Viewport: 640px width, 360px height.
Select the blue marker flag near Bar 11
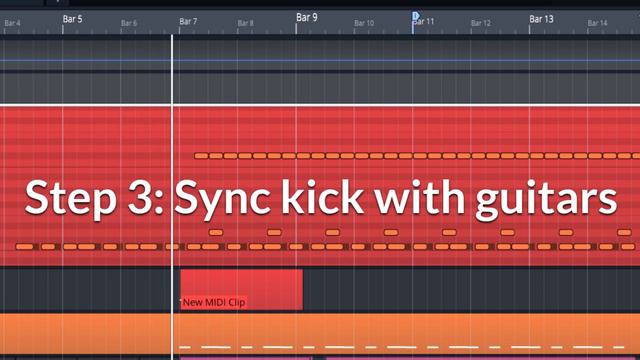415,16
